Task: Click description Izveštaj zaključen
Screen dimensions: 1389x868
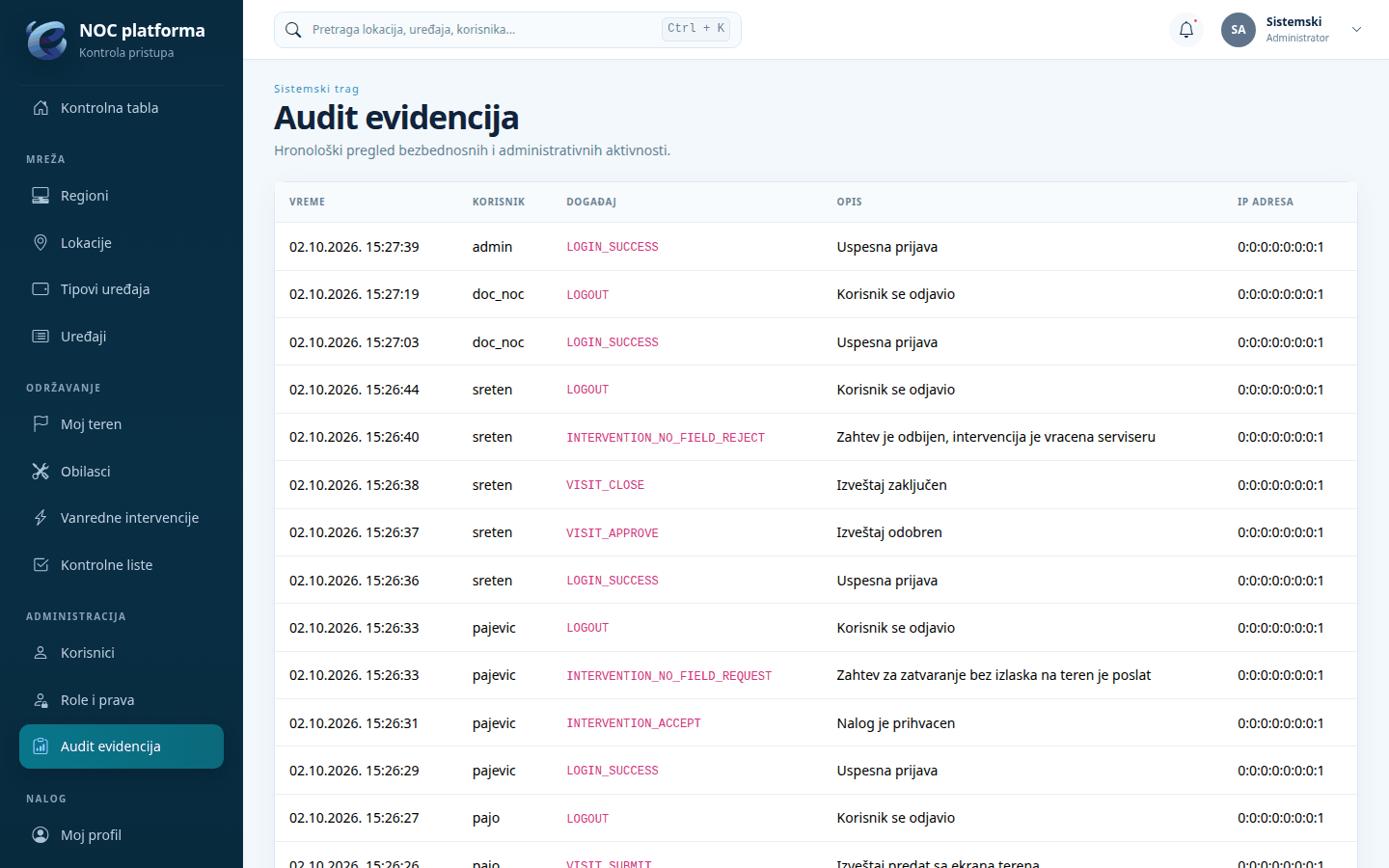Action: [891, 485]
